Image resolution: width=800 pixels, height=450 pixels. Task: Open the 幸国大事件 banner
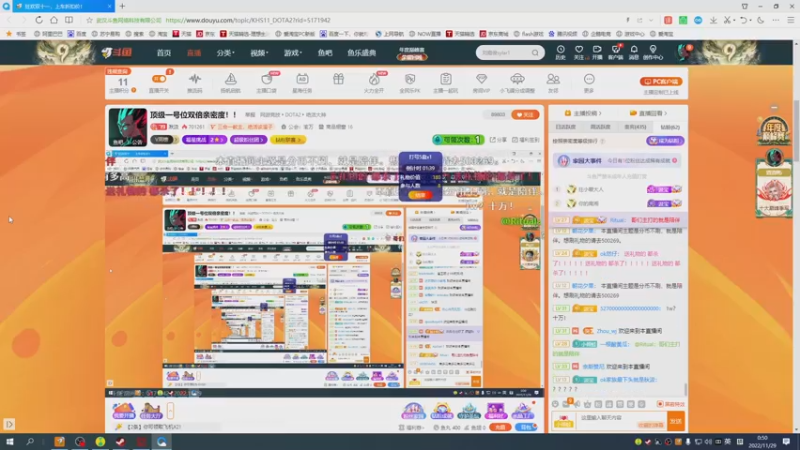pos(618,161)
